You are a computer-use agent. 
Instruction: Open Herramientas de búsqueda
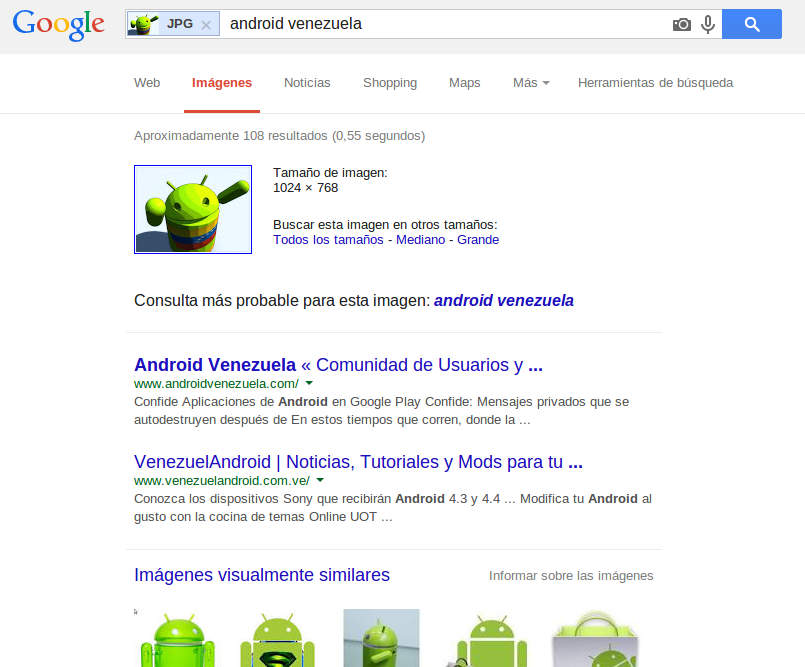(655, 83)
